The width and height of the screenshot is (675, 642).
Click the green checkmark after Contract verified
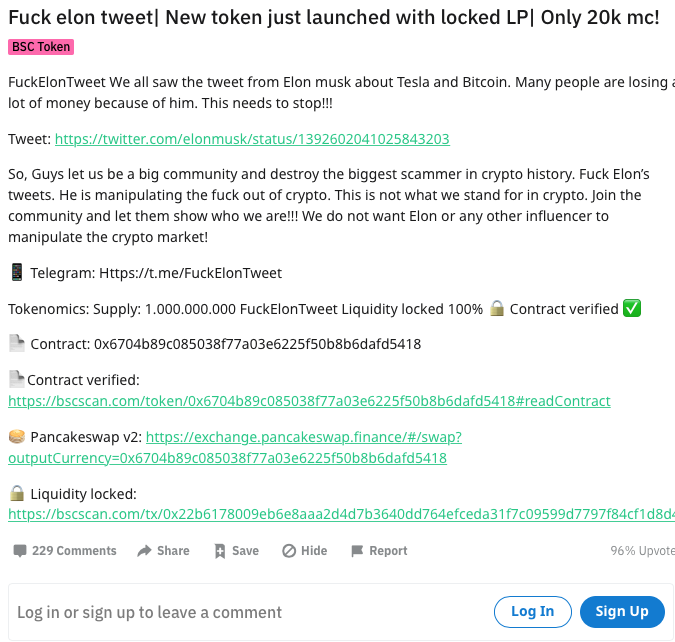click(x=632, y=309)
